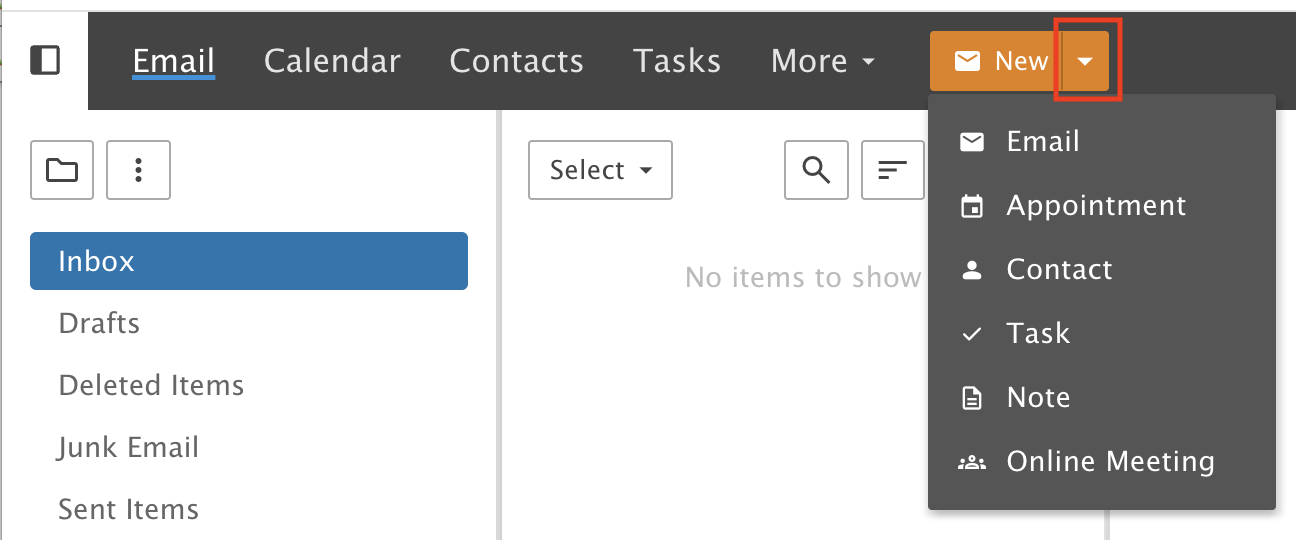The width and height of the screenshot is (1296, 540).
Task: Open the Select dropdown
Action: (600, 170)
